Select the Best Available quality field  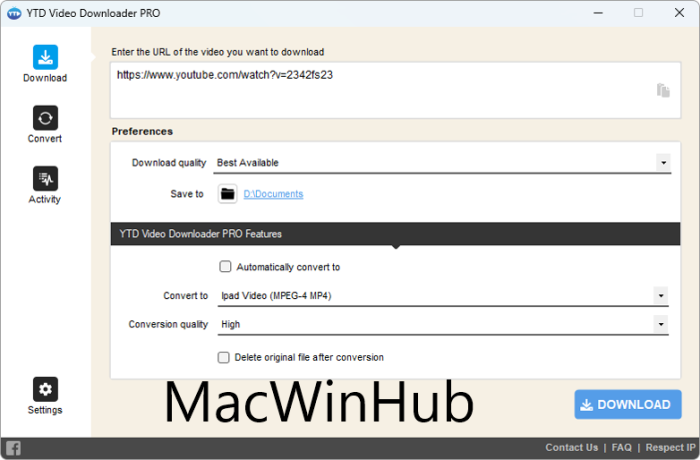442,163
